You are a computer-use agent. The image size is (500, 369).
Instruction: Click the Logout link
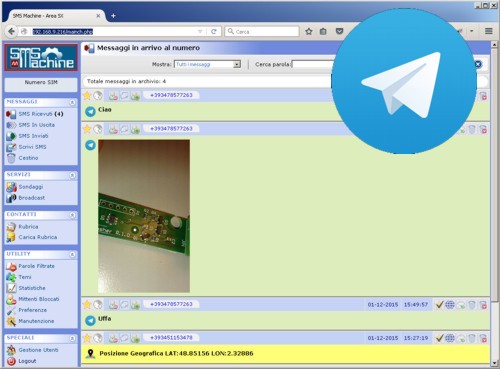click(x=27, y=361)
